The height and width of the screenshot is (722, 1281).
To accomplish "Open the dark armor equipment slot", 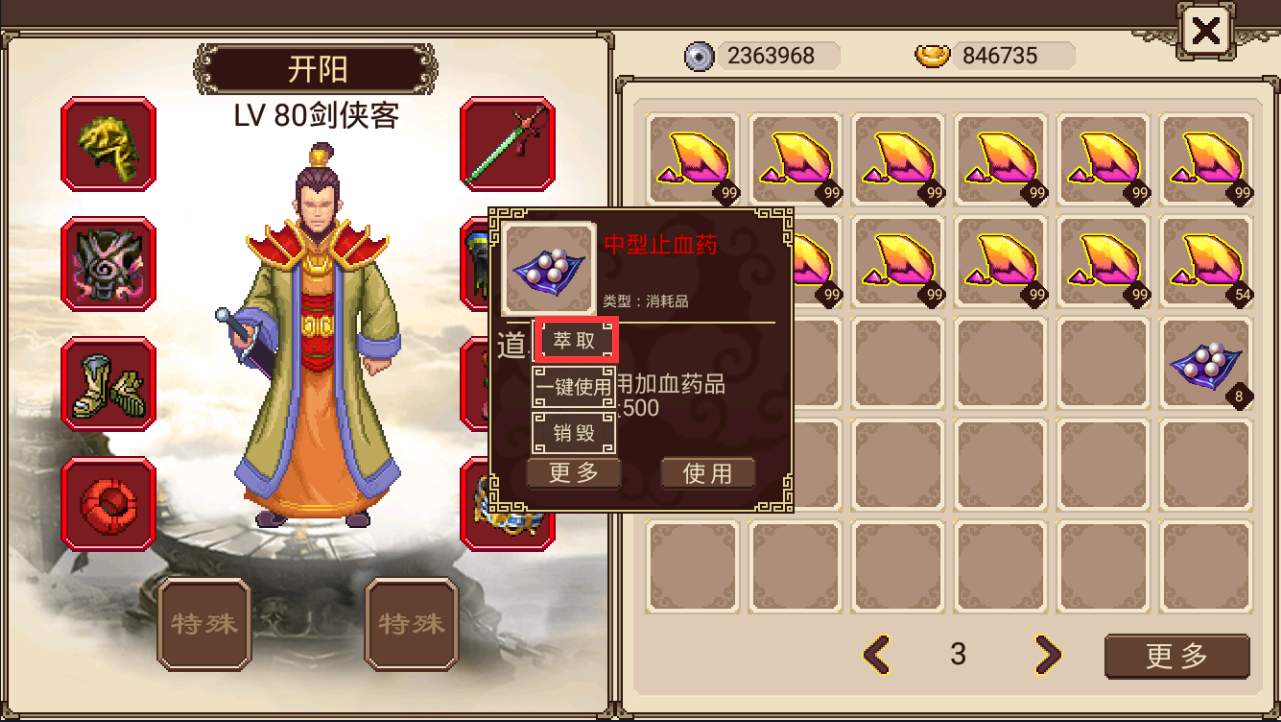I will pyautogui.click(x=108, y=264).
